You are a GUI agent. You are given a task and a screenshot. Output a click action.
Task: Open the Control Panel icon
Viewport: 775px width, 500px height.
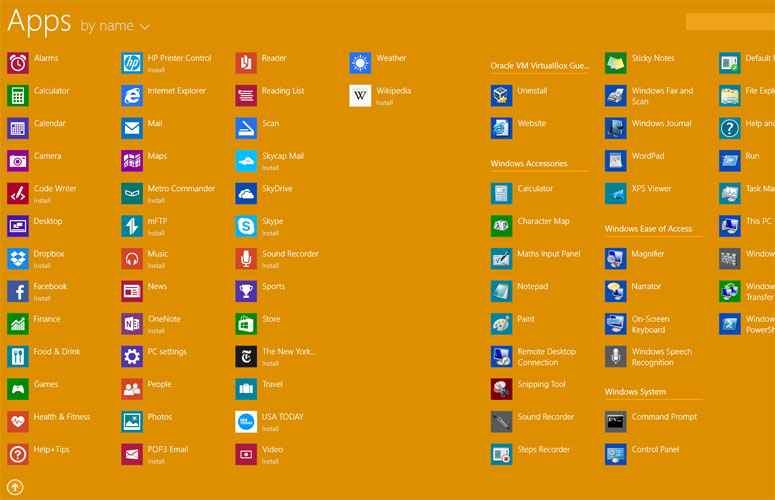pyautogui.click(x=616, y=455)
